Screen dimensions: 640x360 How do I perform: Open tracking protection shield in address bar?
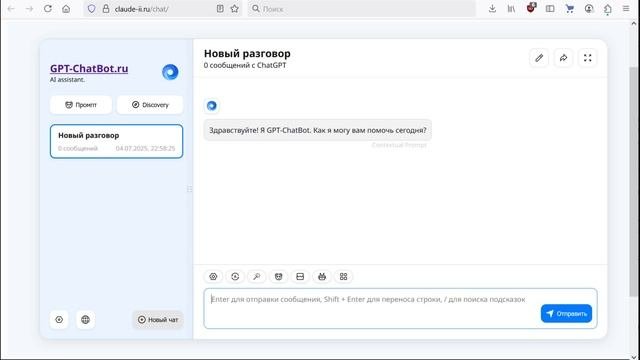tap(91, 9)
